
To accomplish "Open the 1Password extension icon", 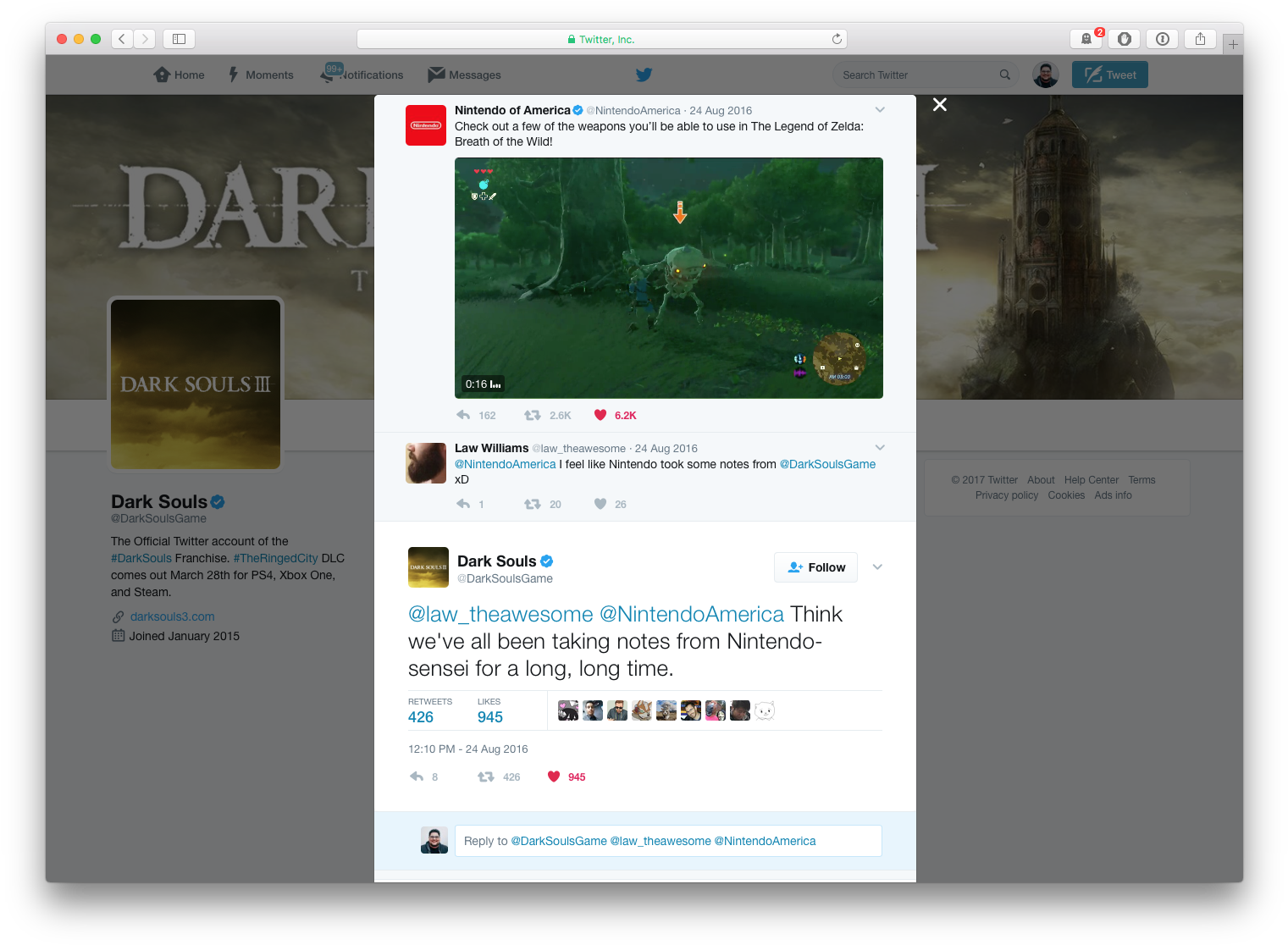I will [x=1163, y=39].
